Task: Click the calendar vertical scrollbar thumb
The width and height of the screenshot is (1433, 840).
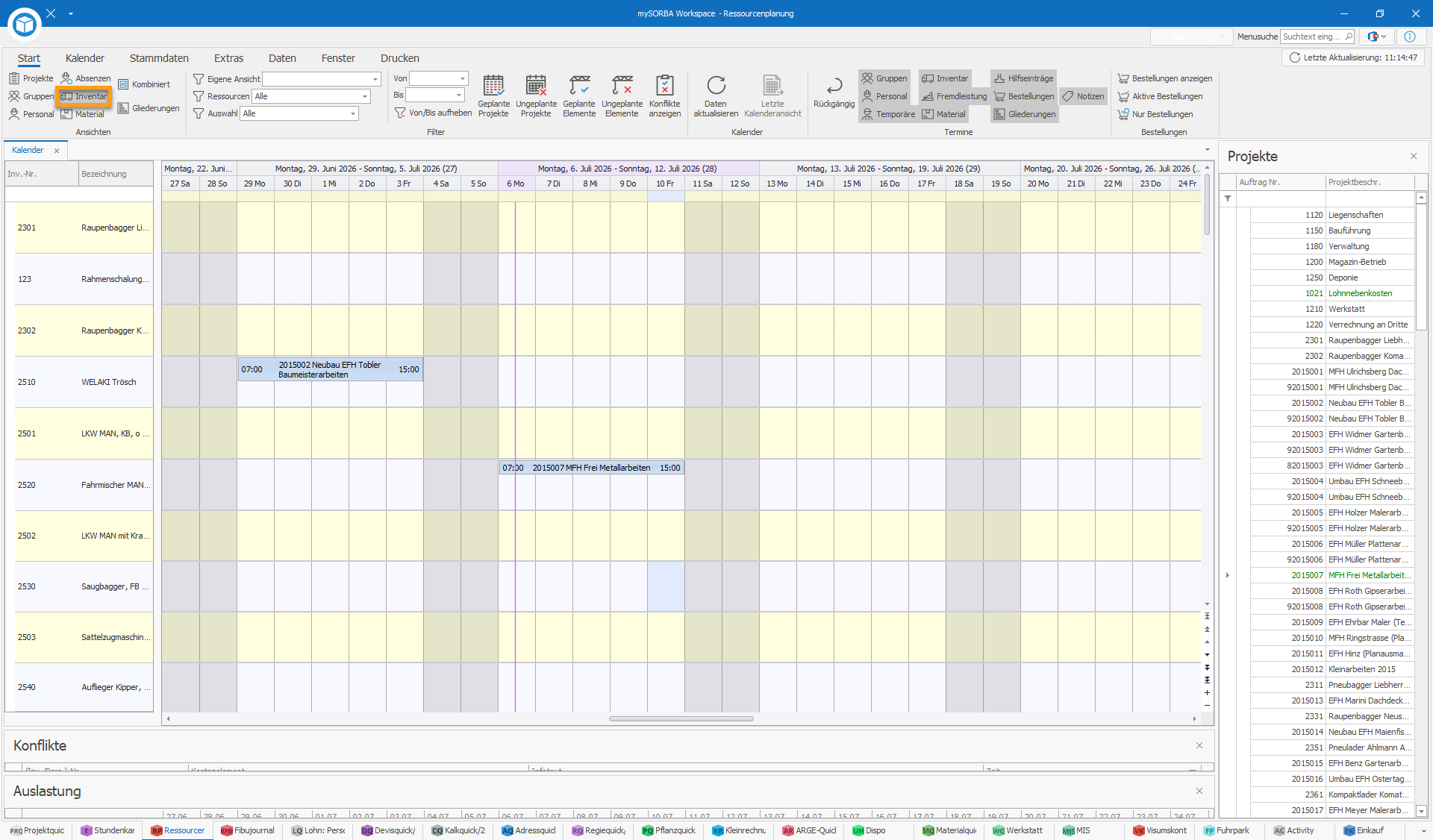Action: tap(1207, 205)
